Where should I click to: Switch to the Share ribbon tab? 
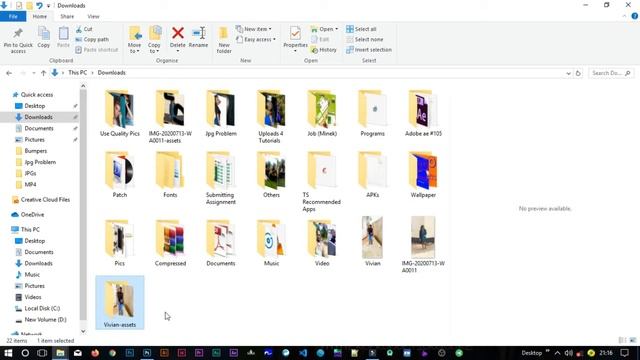pos(67,16)
